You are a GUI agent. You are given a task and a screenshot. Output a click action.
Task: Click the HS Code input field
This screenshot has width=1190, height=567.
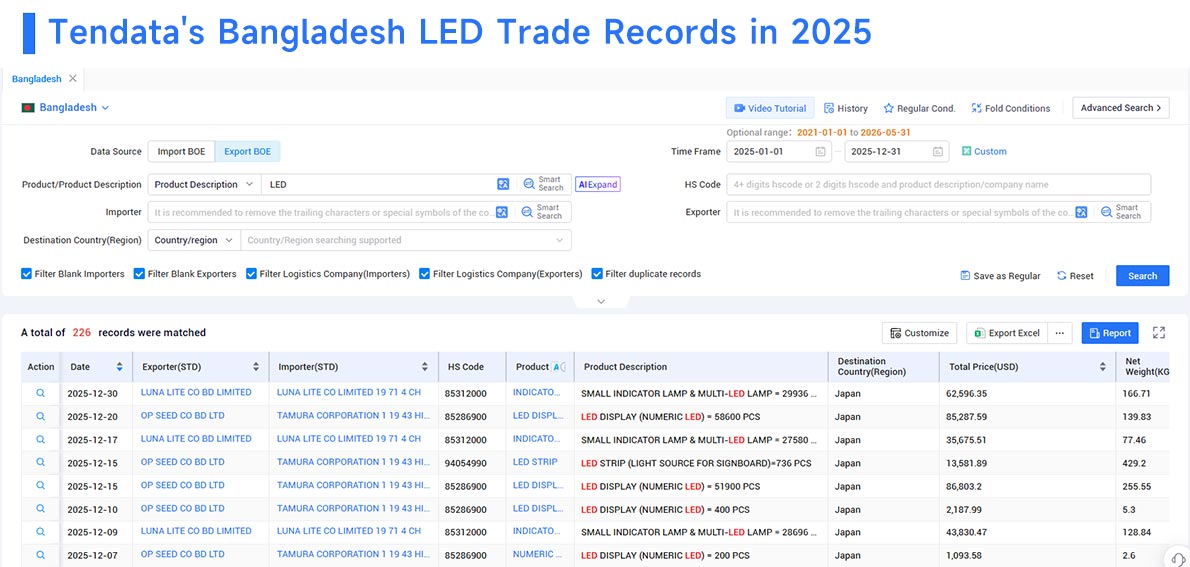pos(939,184)
